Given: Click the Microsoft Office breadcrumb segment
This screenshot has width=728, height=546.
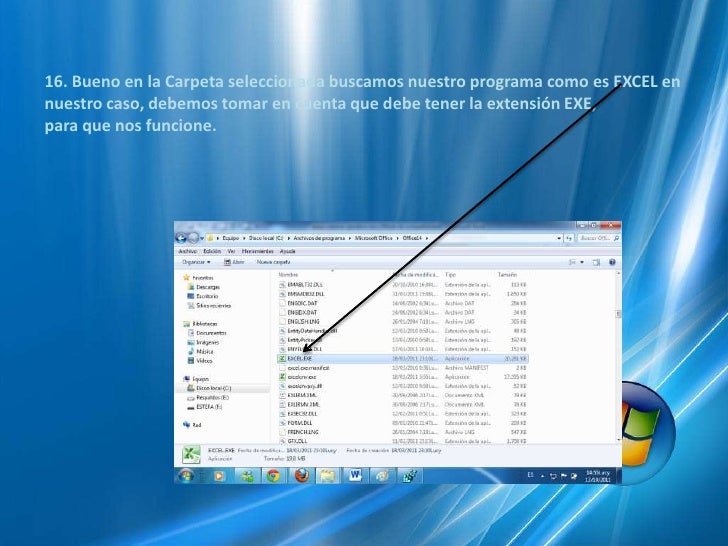Looking at the screenshot, I should [373, 238].
